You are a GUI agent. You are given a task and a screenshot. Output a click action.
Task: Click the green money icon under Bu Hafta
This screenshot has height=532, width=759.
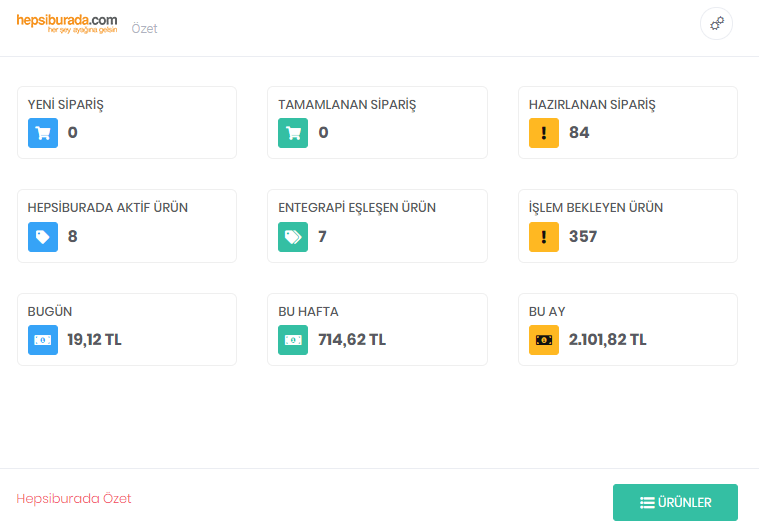click(293, 340)
